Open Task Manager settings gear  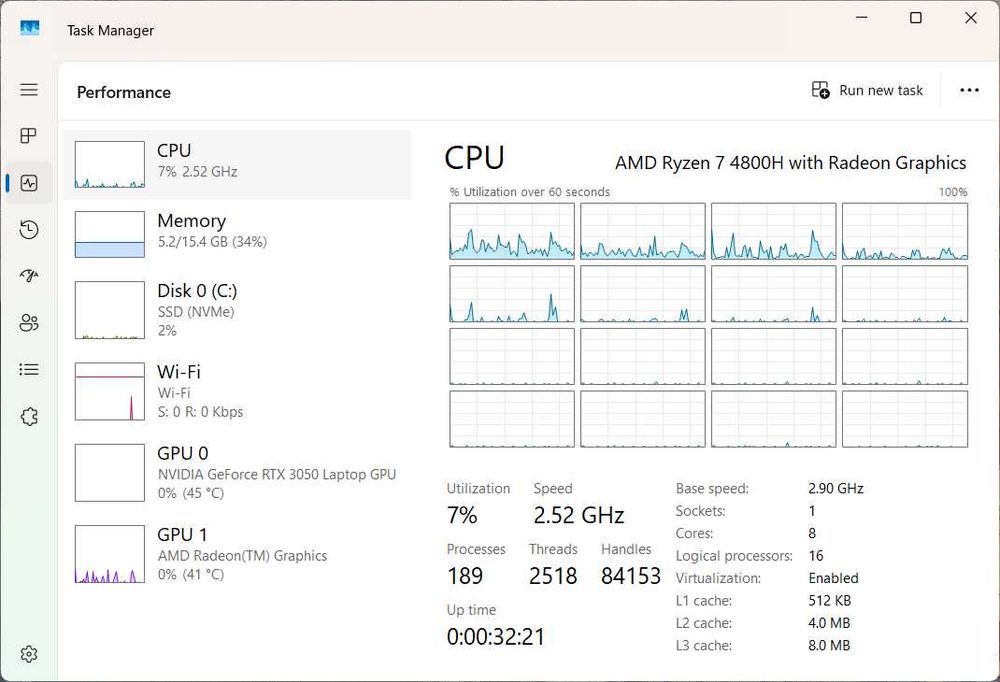pos(29,654)
